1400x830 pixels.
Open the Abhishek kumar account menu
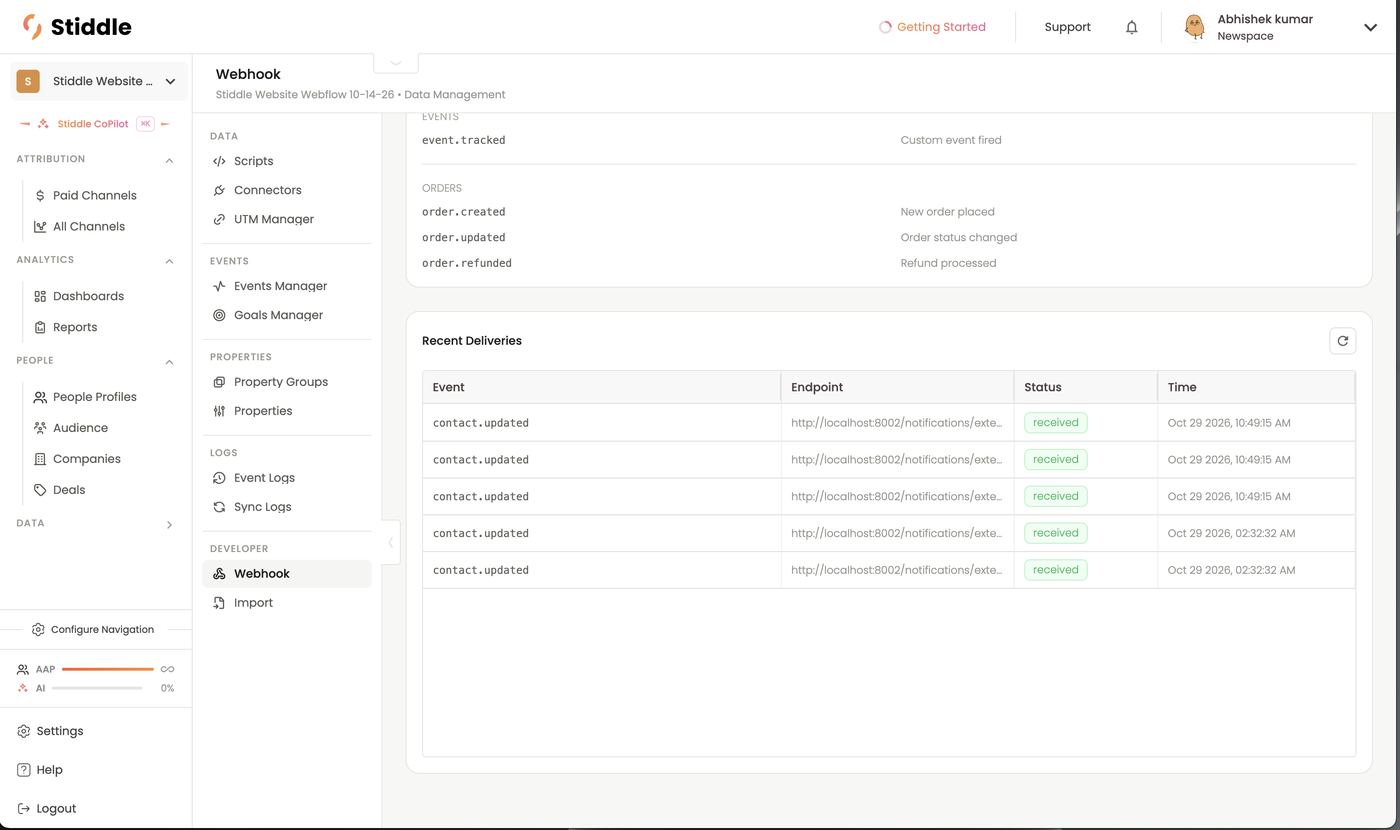point(1281,27)
